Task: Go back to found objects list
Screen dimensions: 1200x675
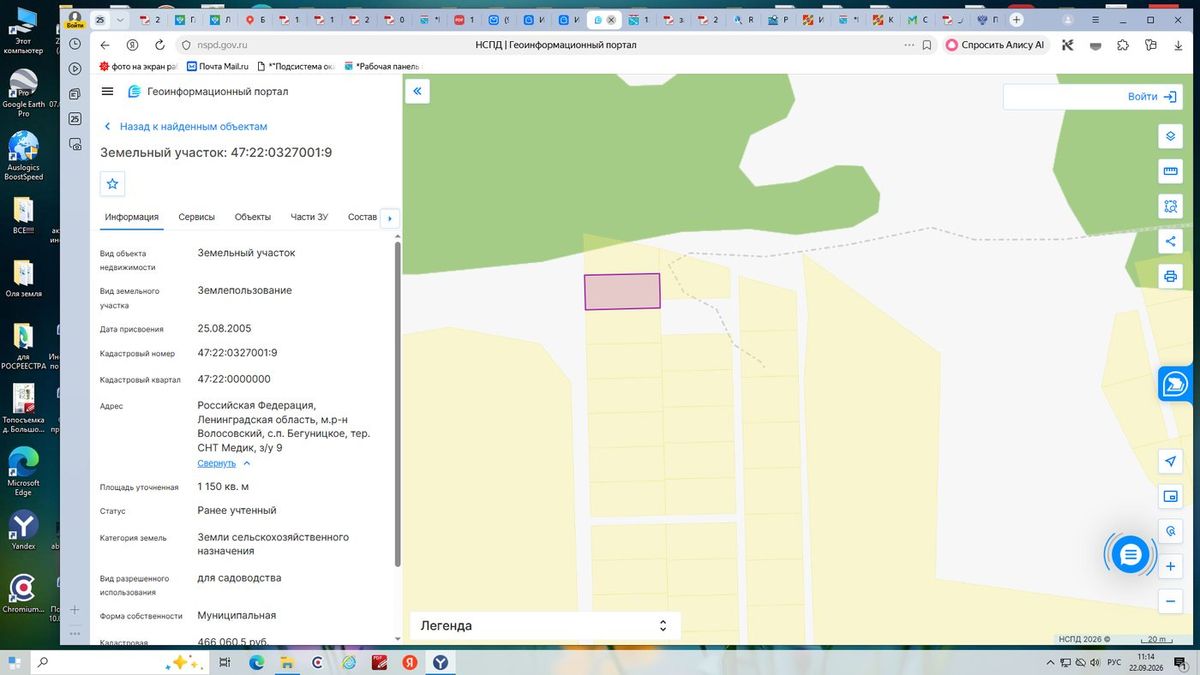Action: 186,127
